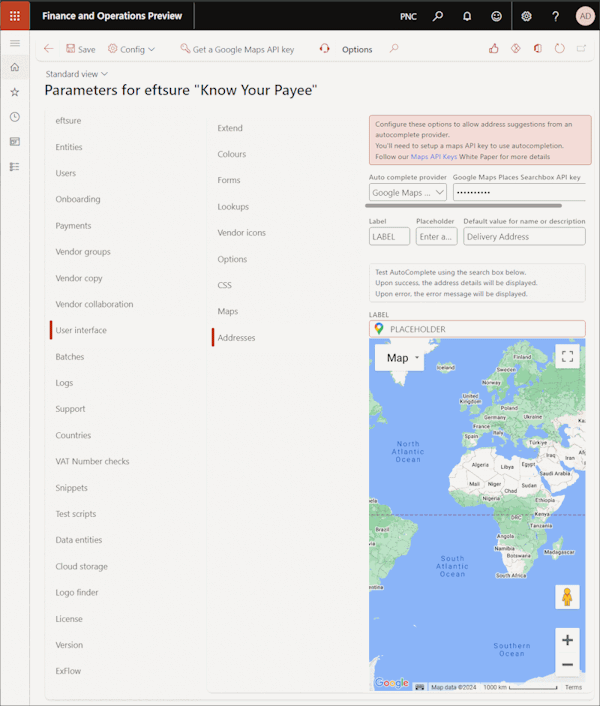
Task: Open Recent clock icon in sidebar
Action: point(15,117)
